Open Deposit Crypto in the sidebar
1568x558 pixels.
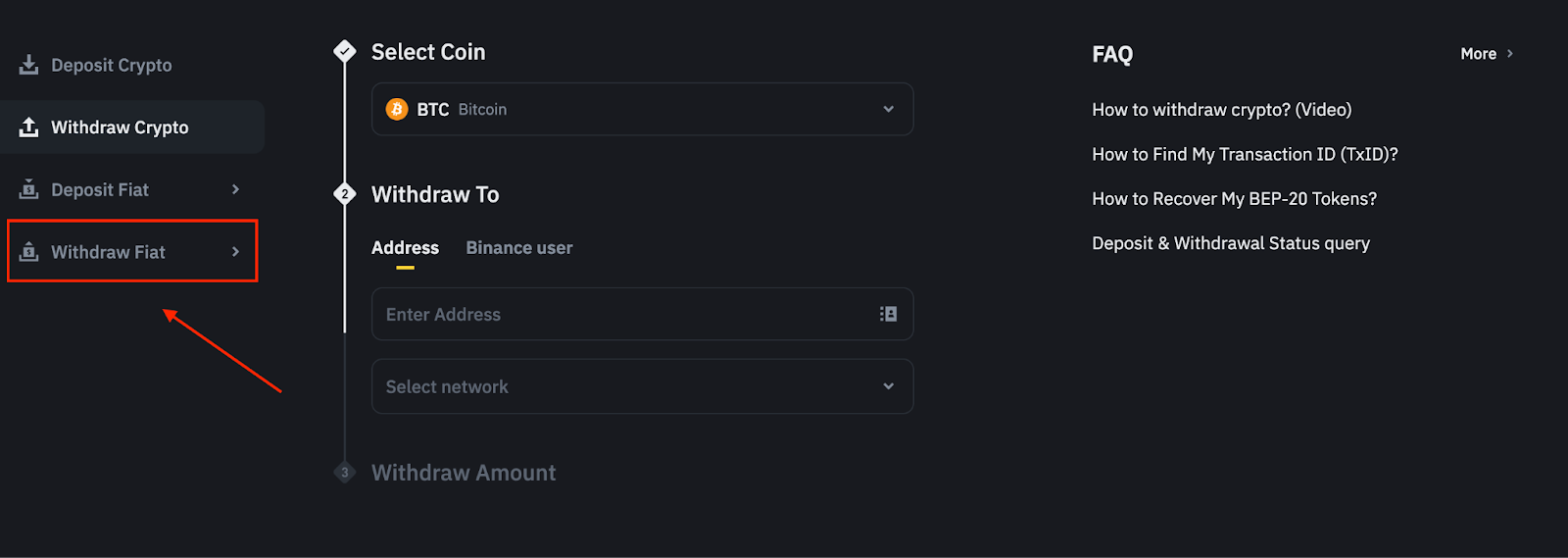point(111,66)
